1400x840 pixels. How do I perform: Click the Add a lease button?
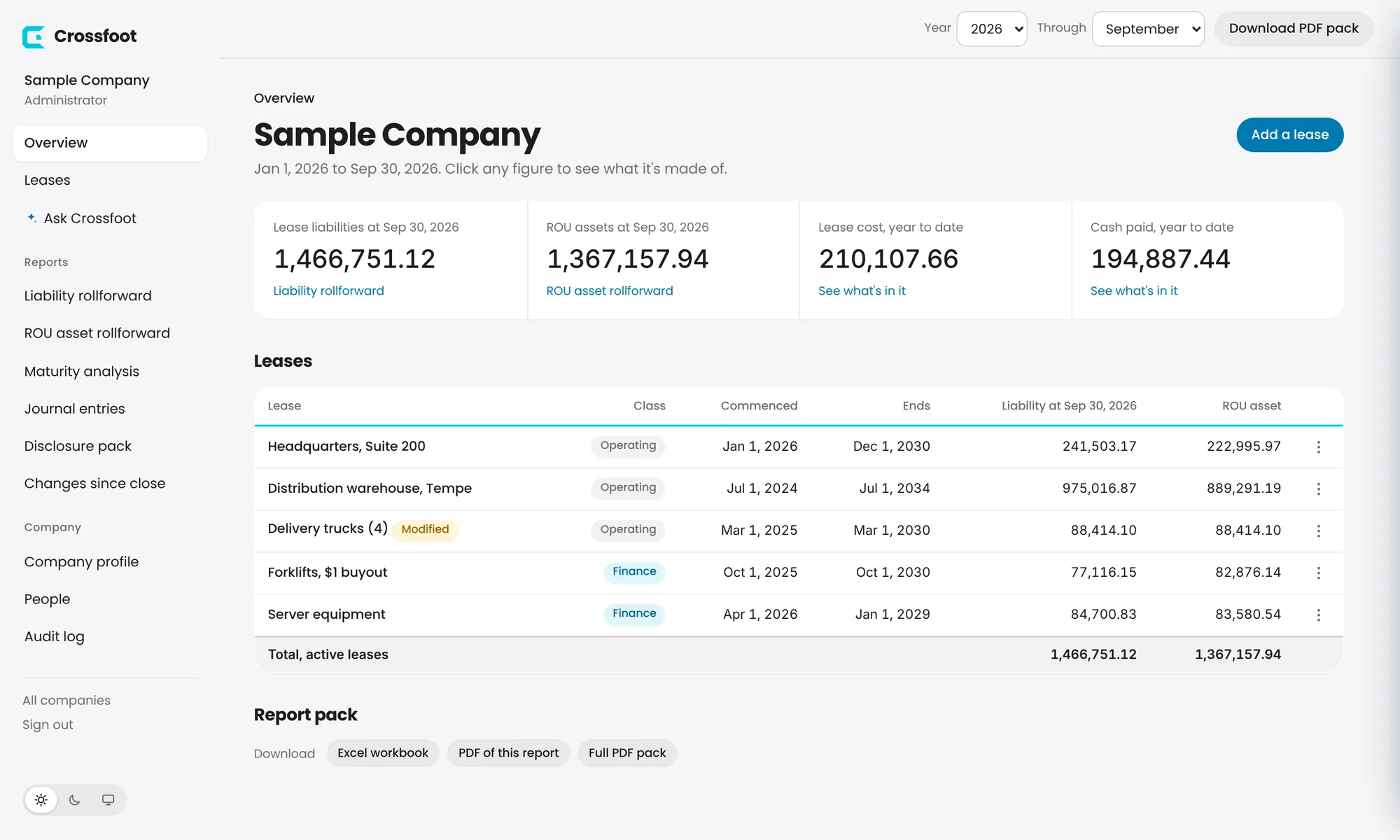[1289, 134]
